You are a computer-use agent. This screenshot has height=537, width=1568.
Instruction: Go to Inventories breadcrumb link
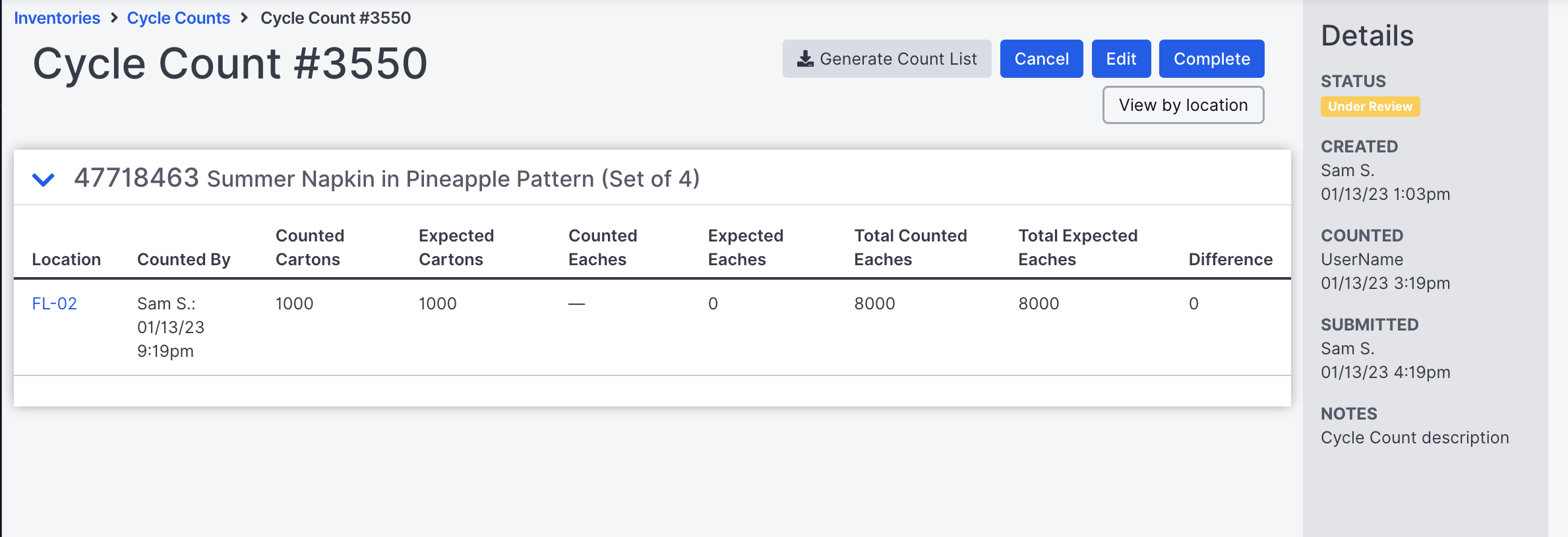(57, 18)
